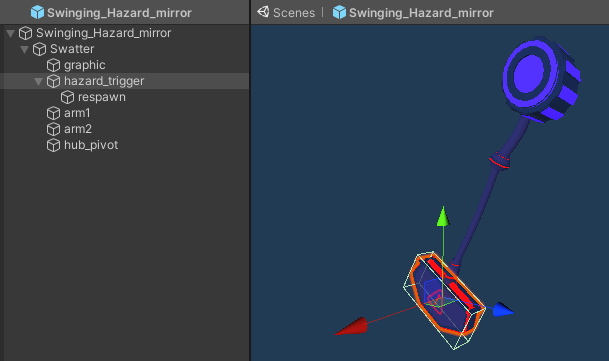Click the purple hub wheel in scene
This screenshot has height=361, width=609.
pyautogui.click(x=541, y=79)
